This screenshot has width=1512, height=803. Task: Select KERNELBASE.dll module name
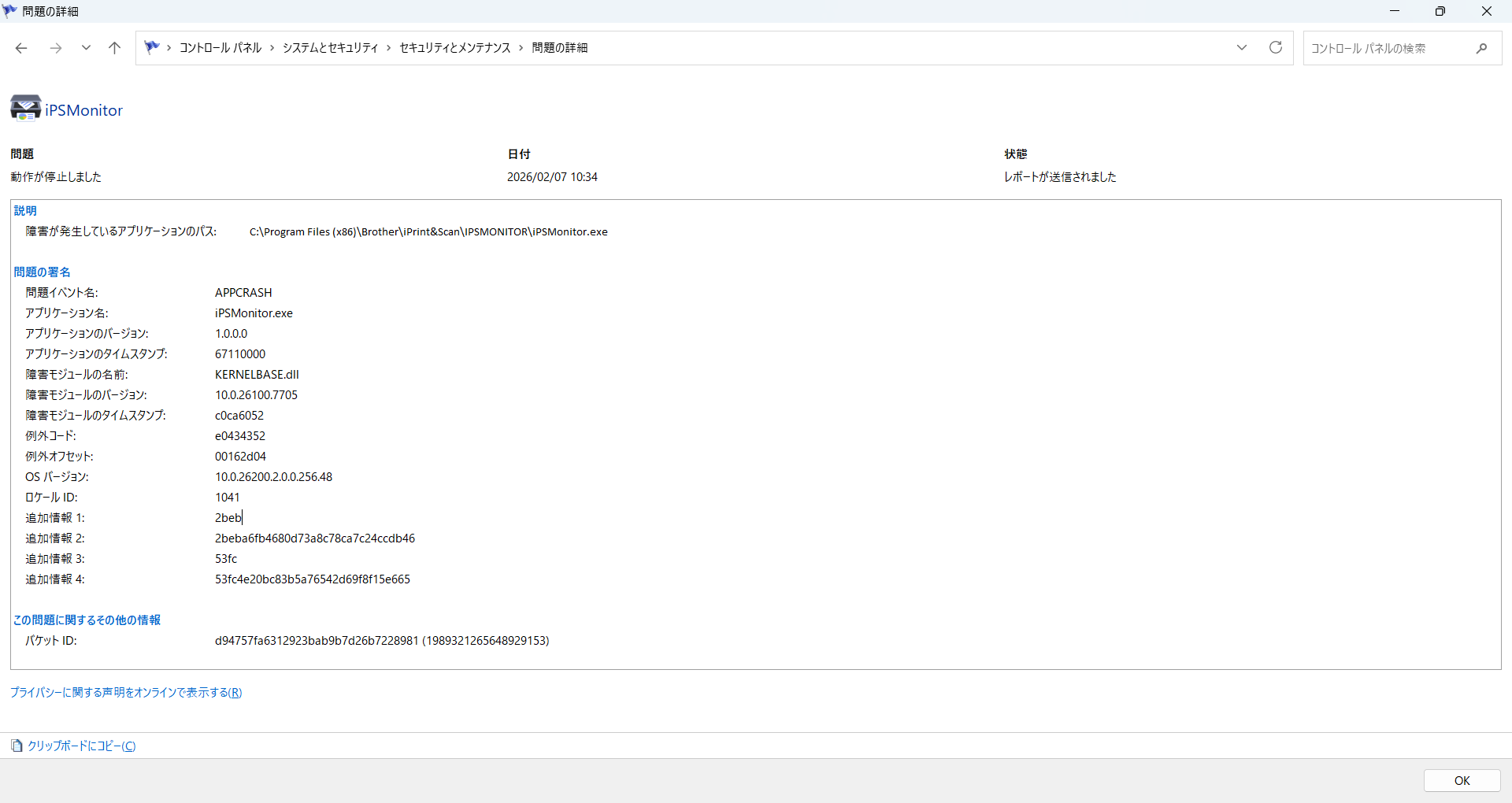(x=257, y=375)
